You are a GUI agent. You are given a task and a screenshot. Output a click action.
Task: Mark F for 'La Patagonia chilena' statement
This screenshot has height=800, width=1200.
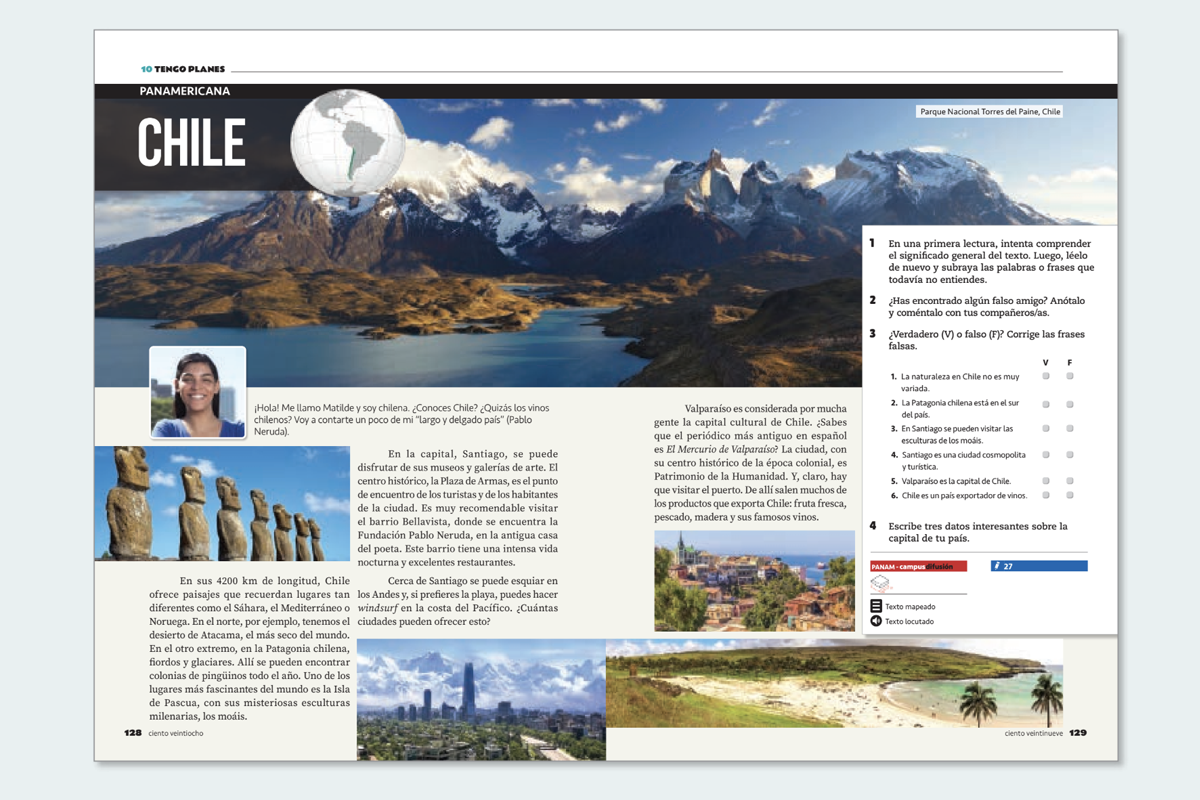1070,404
